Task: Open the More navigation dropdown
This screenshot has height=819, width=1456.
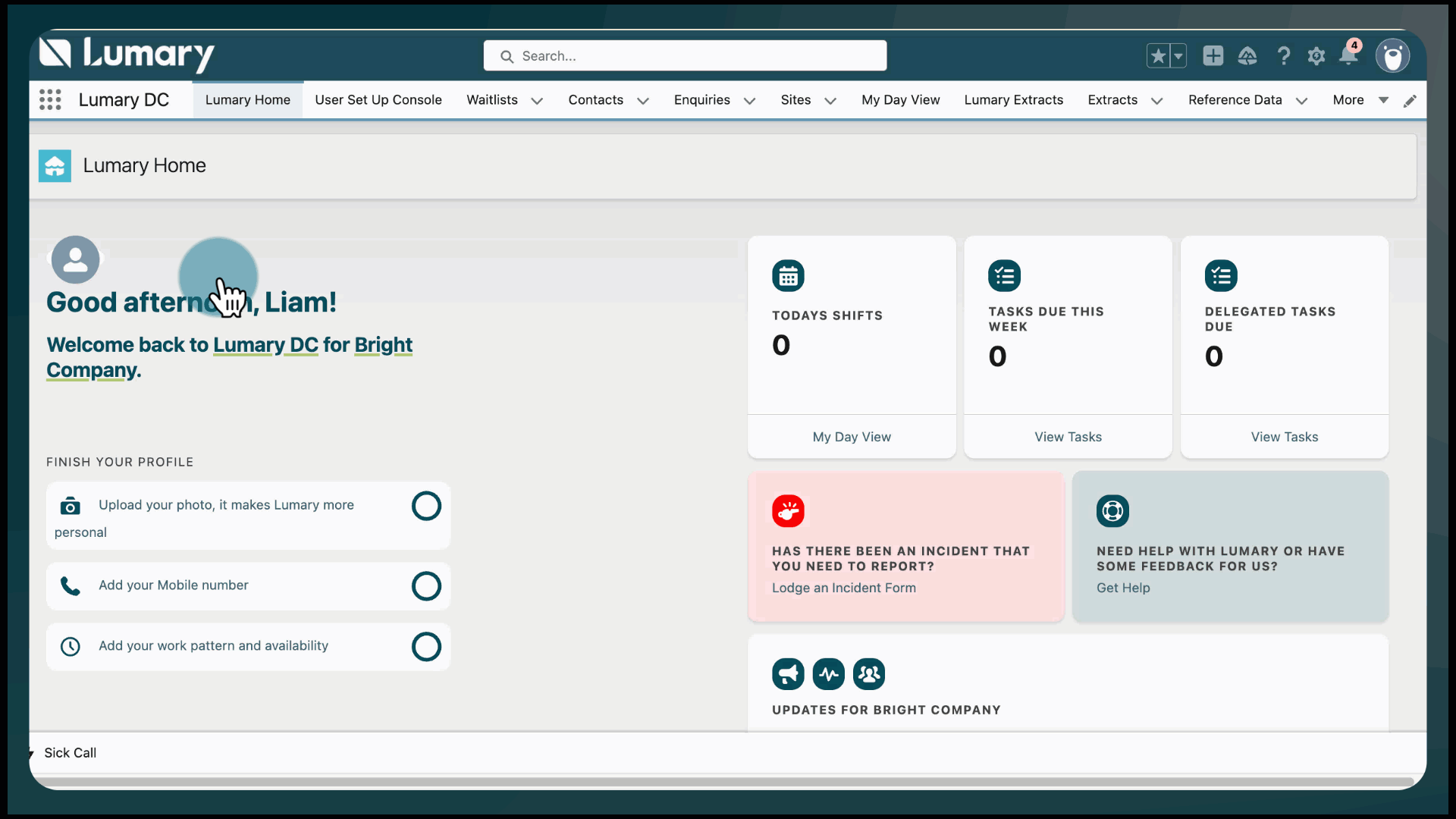Action: tap(1360, 100)
